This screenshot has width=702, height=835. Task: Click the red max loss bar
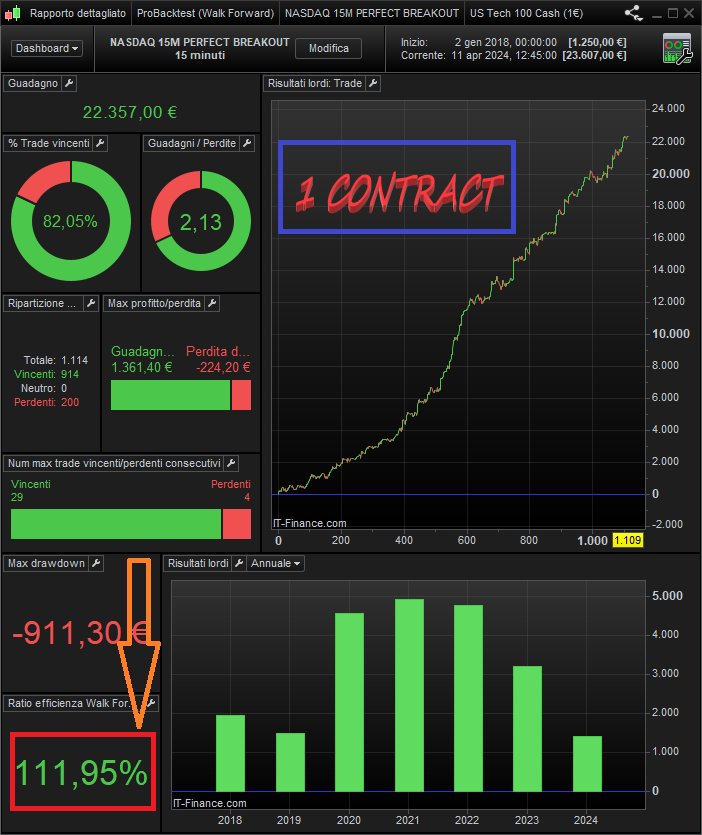point(241,395)
